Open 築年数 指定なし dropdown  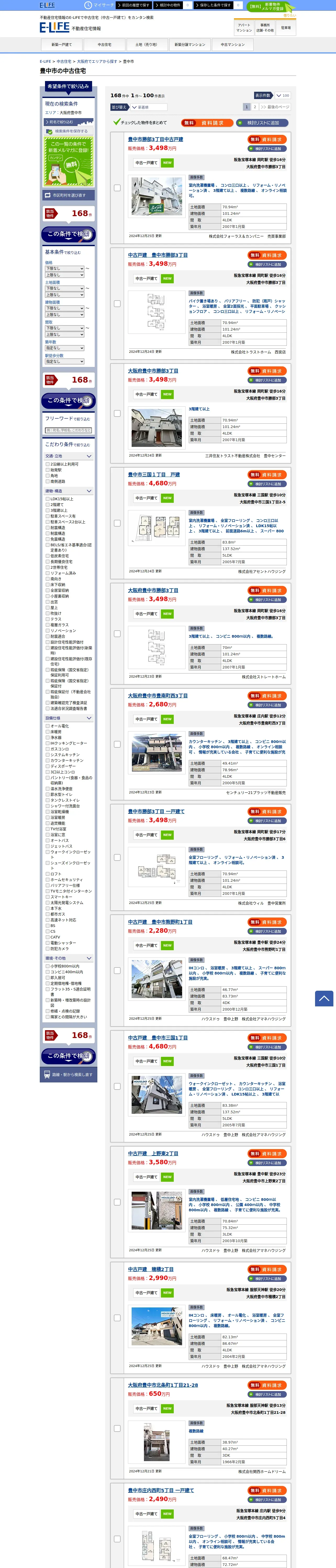click(65, 348)
